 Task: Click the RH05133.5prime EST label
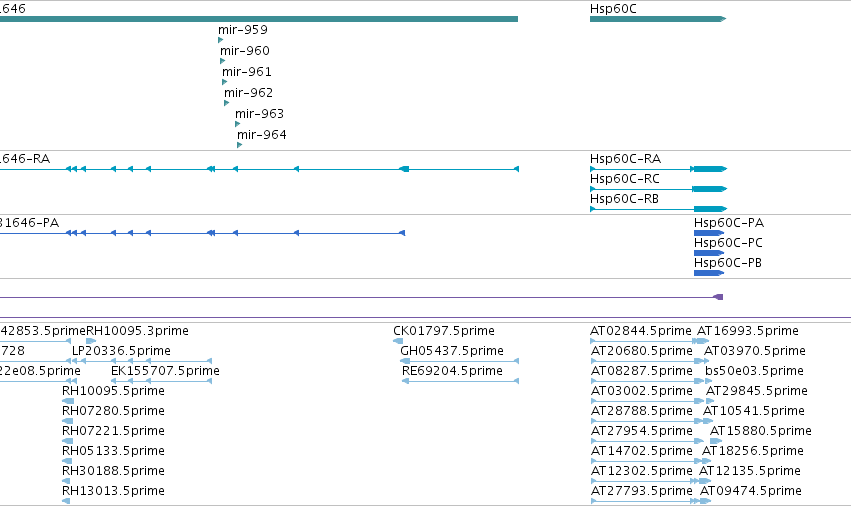coord(113,451)
